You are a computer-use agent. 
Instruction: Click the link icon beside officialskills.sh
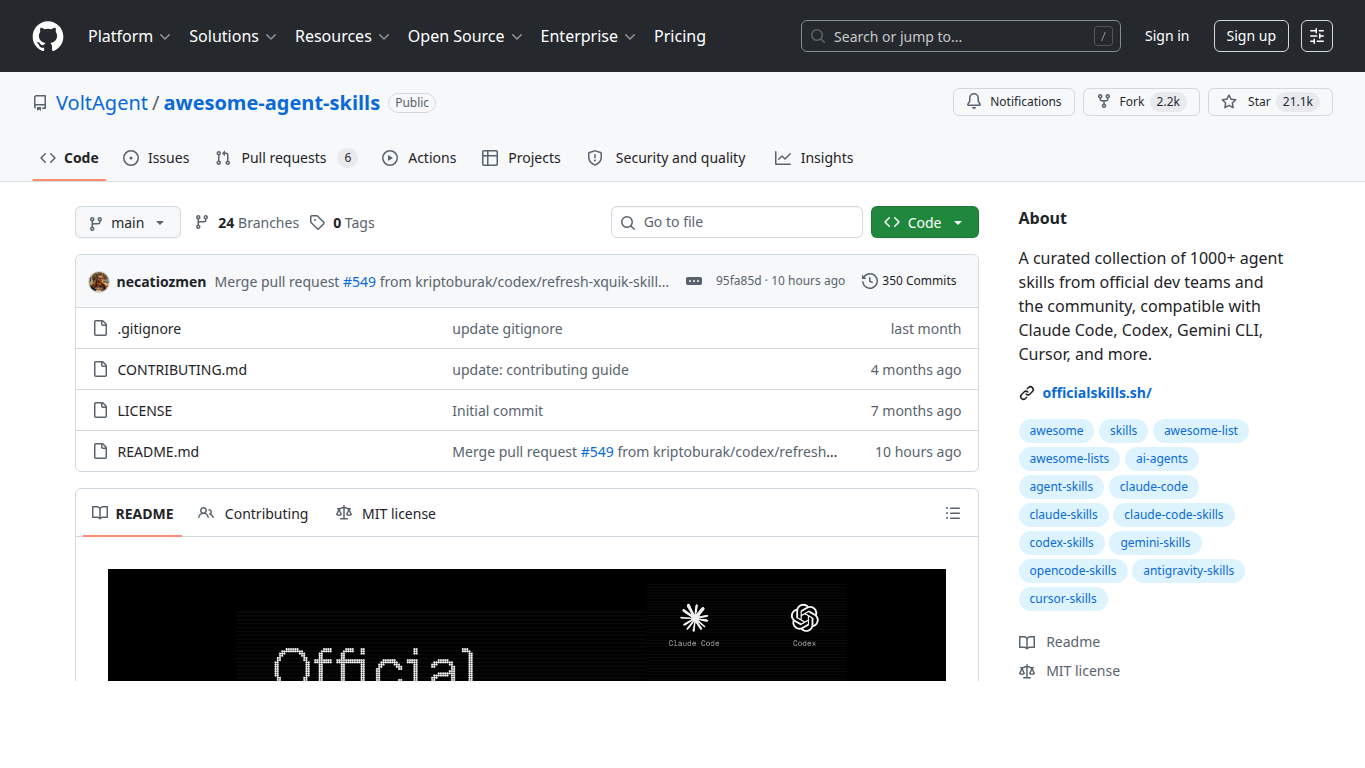pyautogui.click(x=1027, y=393)
